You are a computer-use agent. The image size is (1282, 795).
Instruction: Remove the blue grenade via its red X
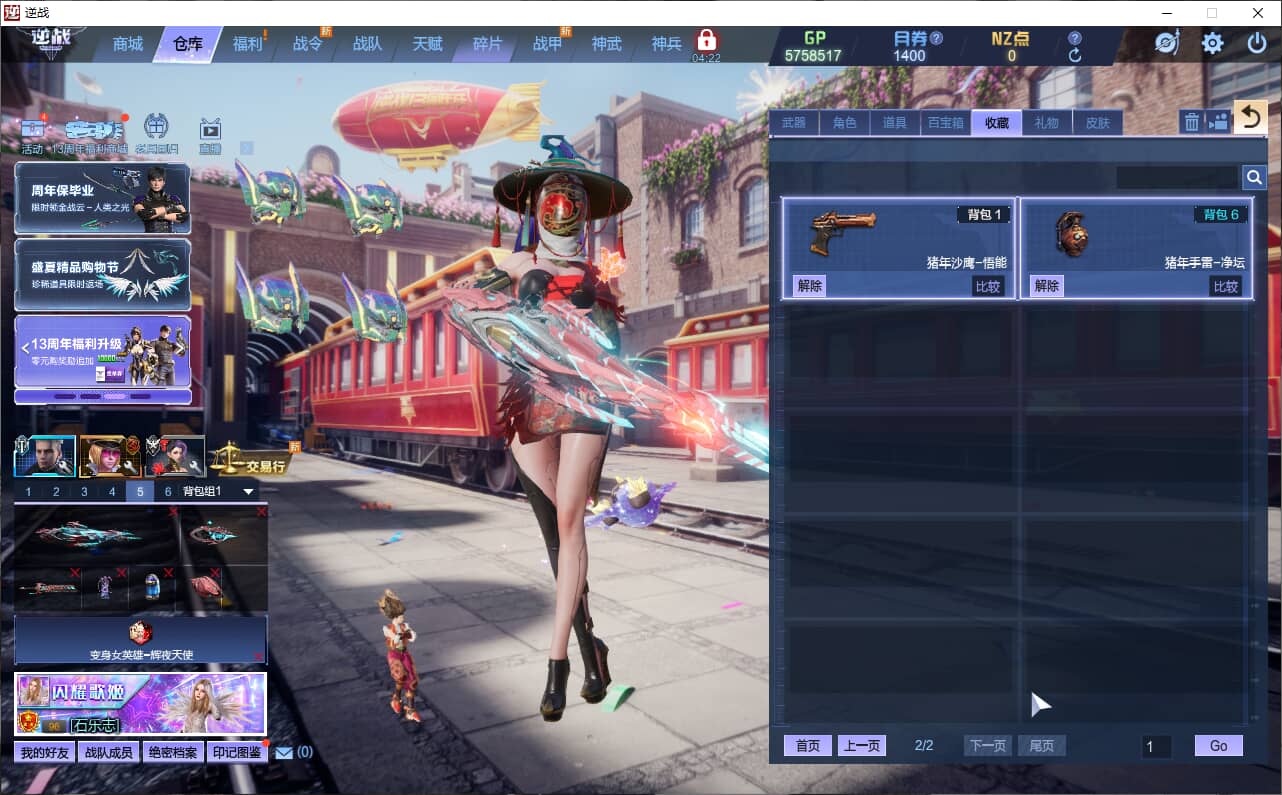point(169,572)
